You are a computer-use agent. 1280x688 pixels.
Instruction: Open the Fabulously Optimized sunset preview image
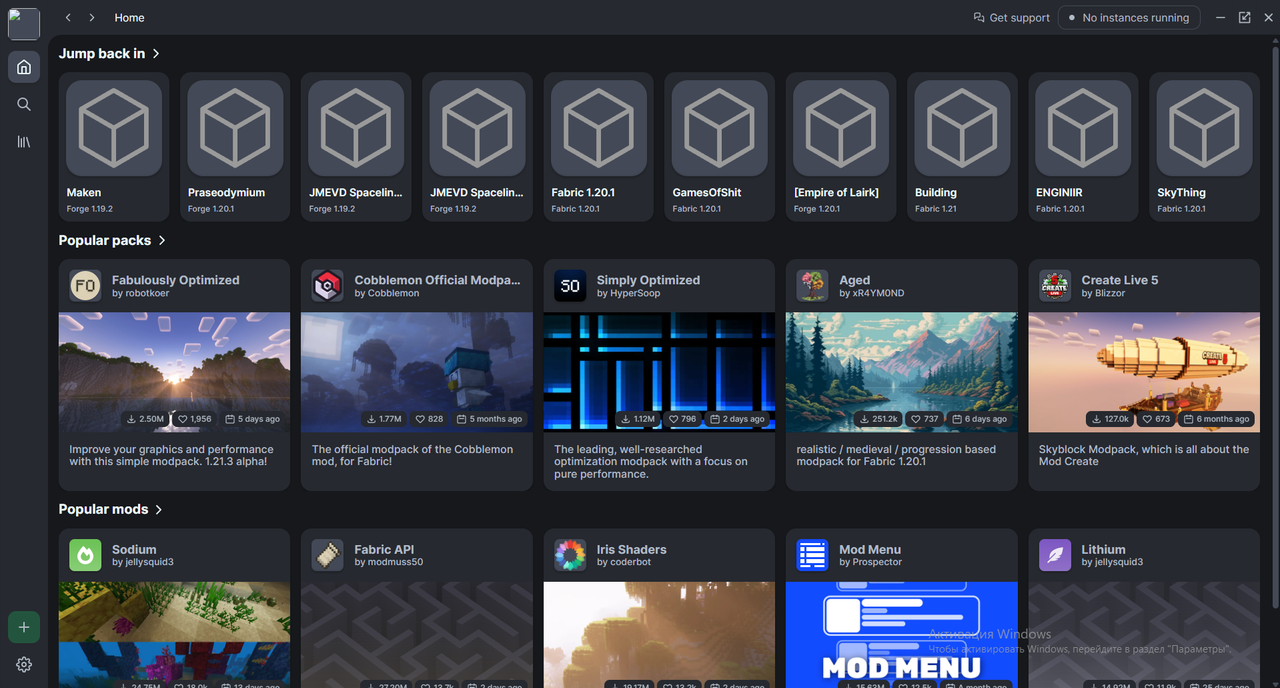click(x=174, y=372)
